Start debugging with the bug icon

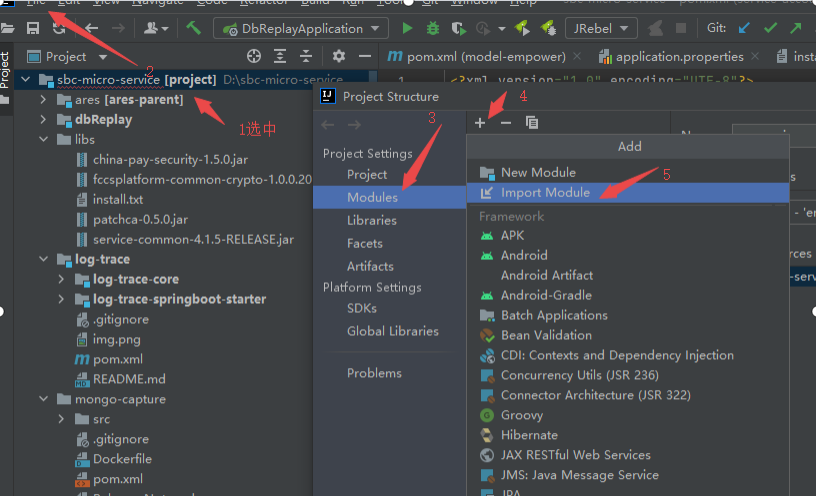432,28
